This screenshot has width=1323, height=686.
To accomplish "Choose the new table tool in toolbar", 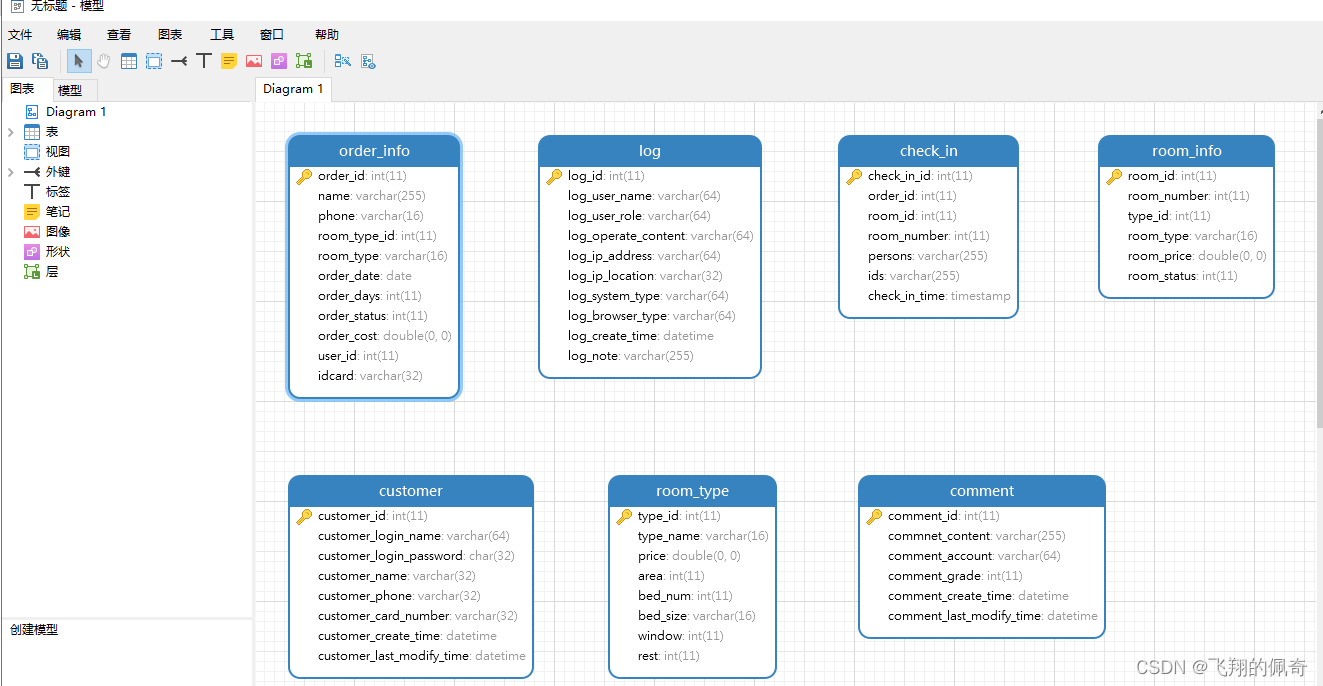I will [129, 61].
